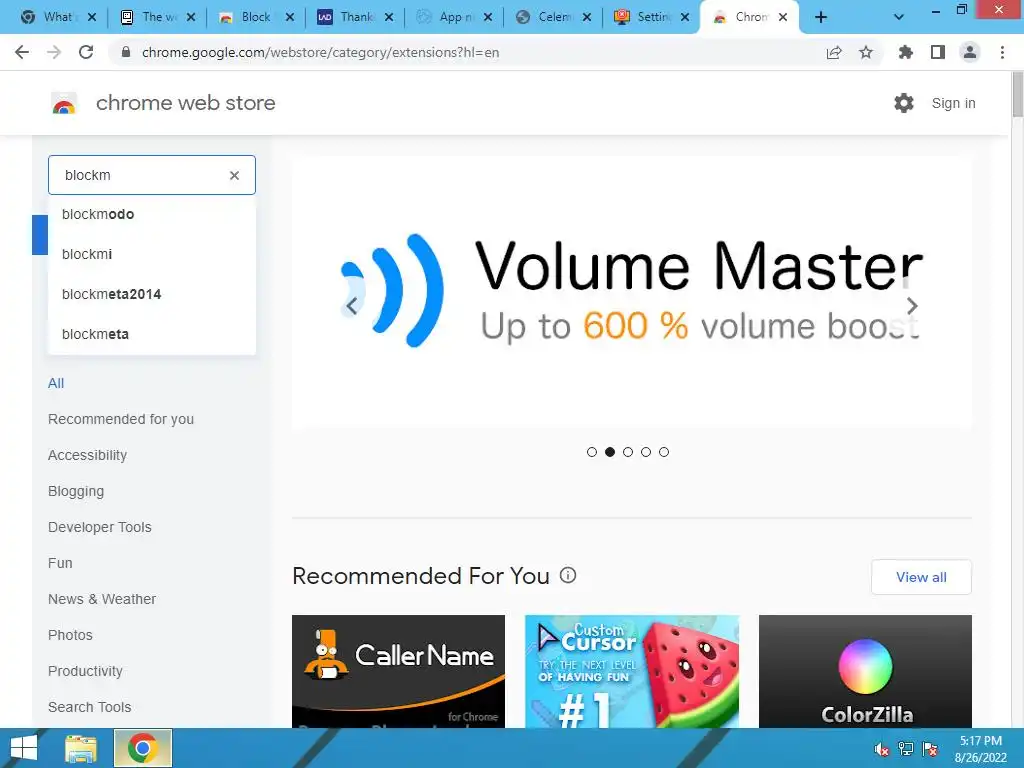Open a new browser tab

tap(821, 18)
